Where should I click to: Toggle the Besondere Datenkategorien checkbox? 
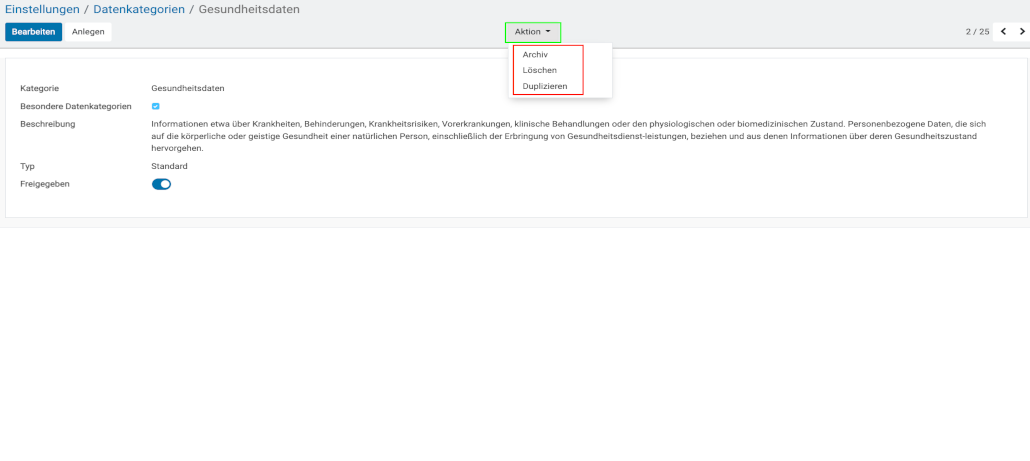click(x=156, y=106)
